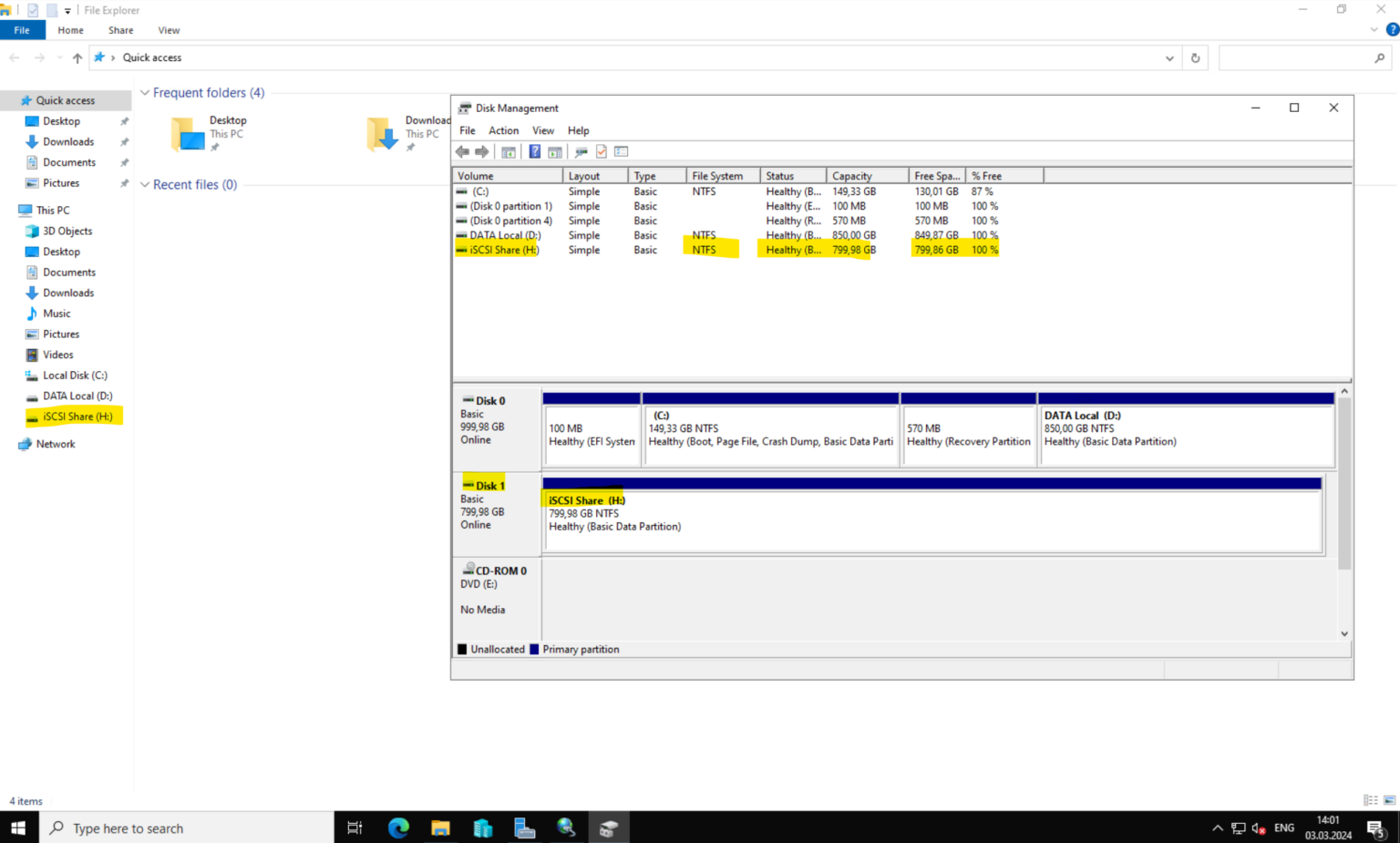Click the refresh button in the address bar
1400x843 pixels.
[1194, 57]
